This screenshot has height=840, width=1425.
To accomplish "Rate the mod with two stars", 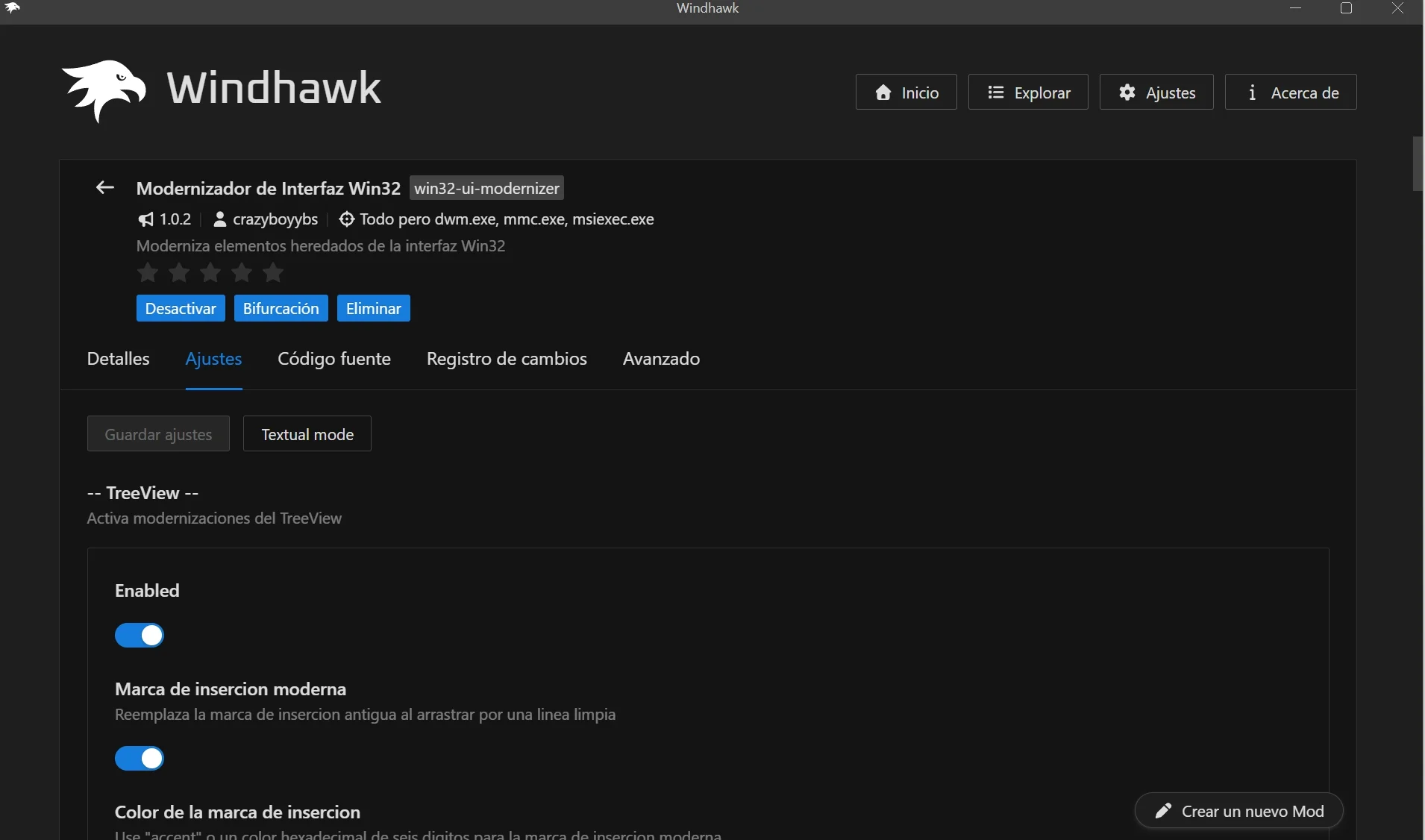I will click(179, 273).
